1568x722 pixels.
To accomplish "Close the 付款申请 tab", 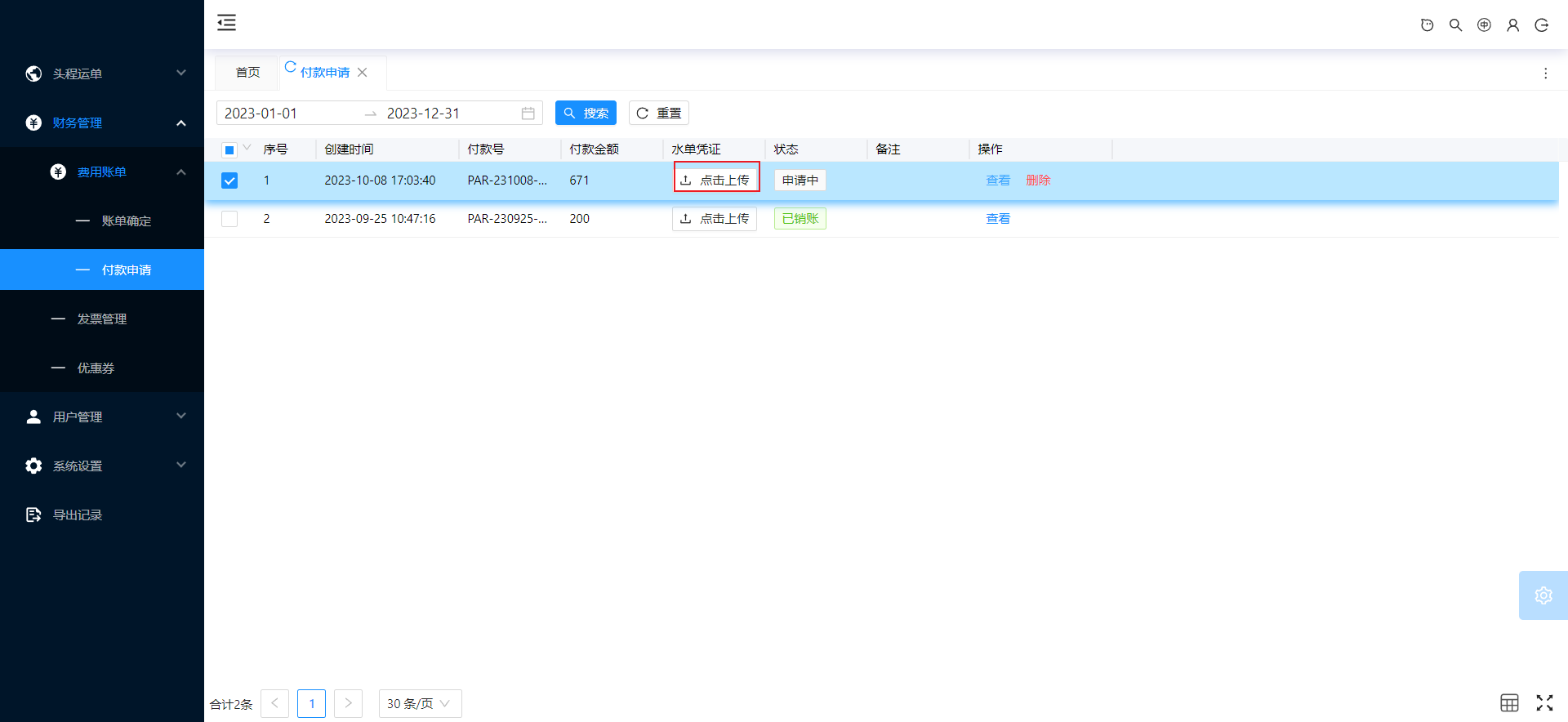I will (x=363, y=73).
